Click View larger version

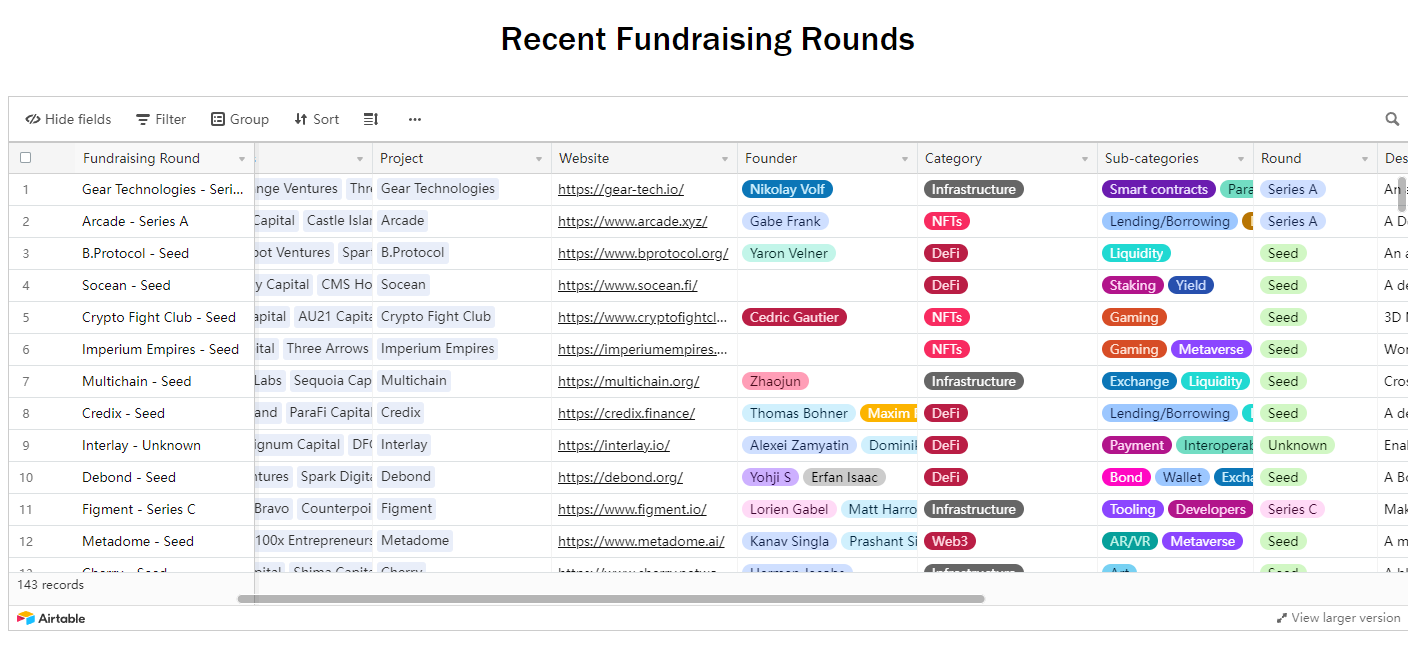pos(1338,618)
